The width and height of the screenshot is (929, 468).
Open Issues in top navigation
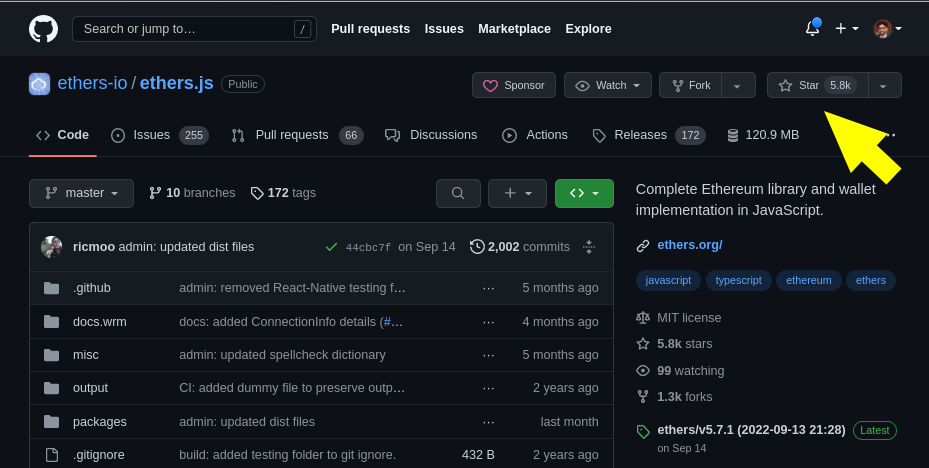pyautogui.click(x=444, y=29)
